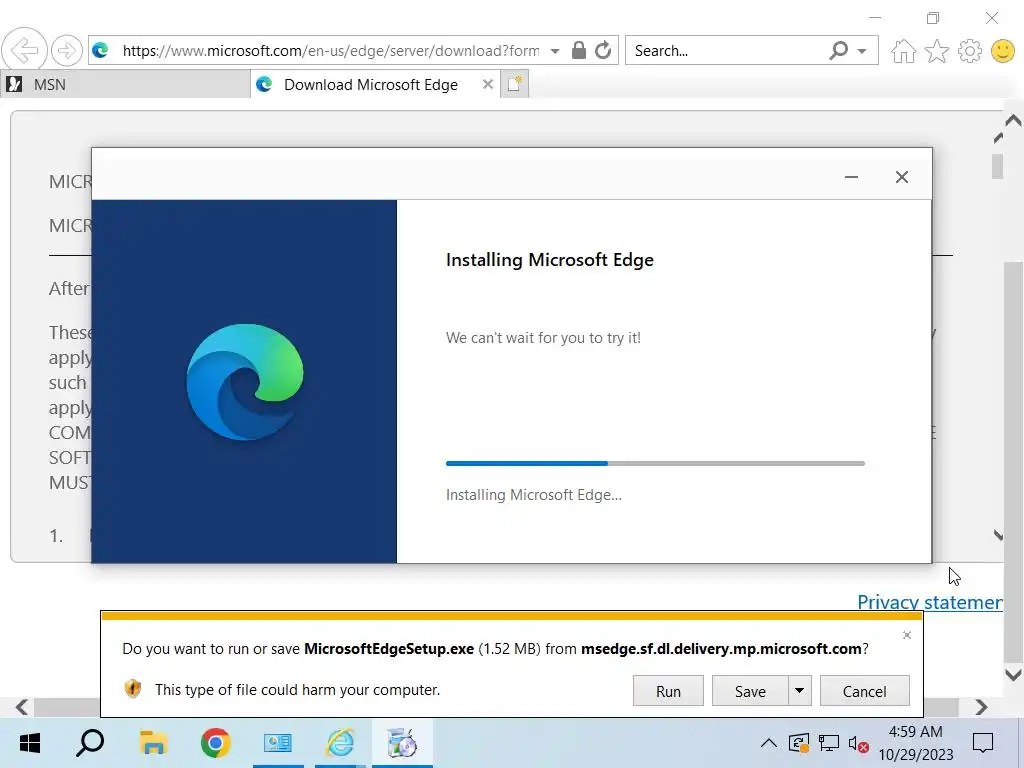The height and width of the screenshot is (768, 1024).
Task: Click the license text box scroll down arrow
Action: [x=998, y=536]
